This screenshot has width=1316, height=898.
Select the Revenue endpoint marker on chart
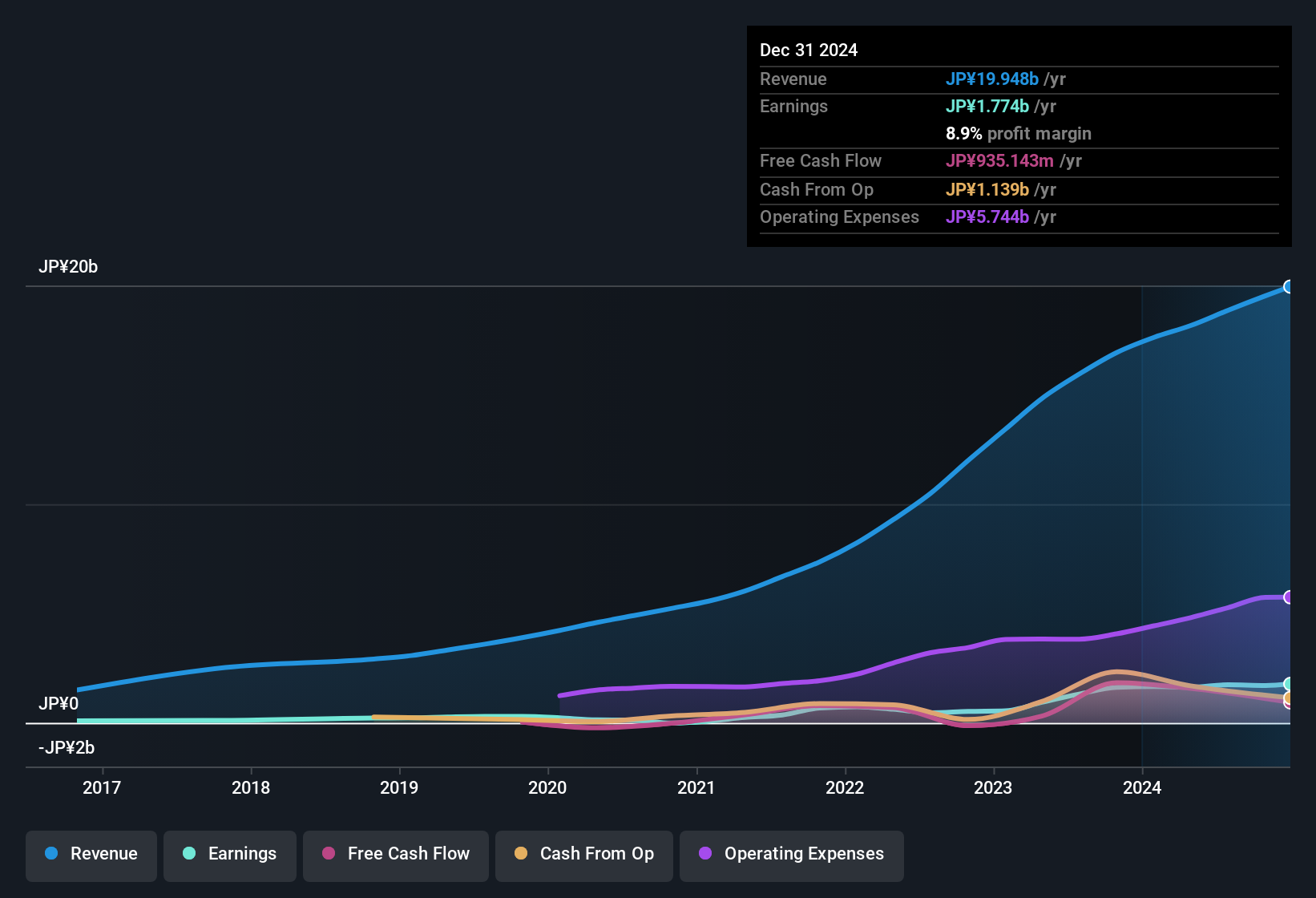click(1289, 287)
